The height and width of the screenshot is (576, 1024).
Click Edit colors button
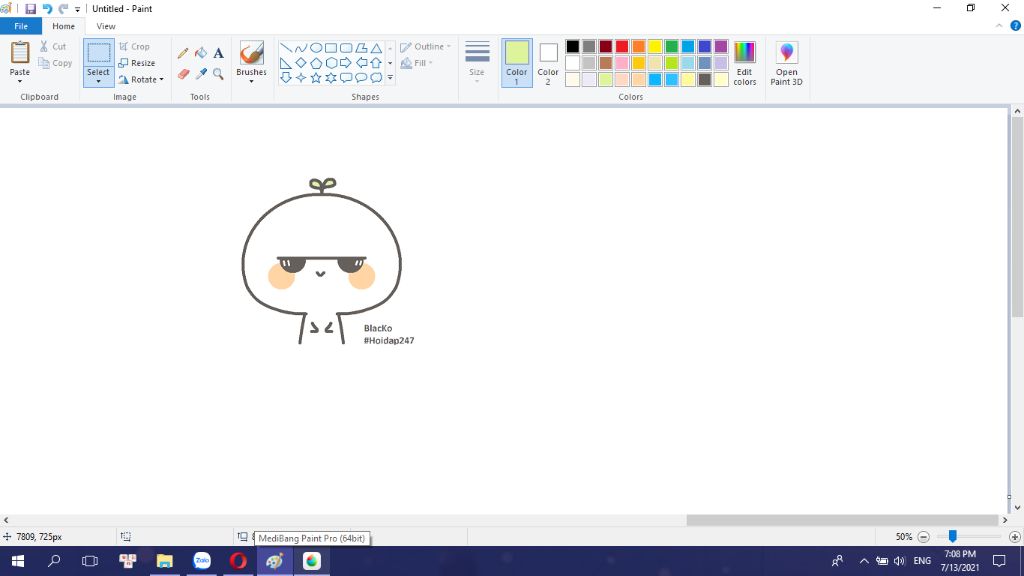point(744,62)
